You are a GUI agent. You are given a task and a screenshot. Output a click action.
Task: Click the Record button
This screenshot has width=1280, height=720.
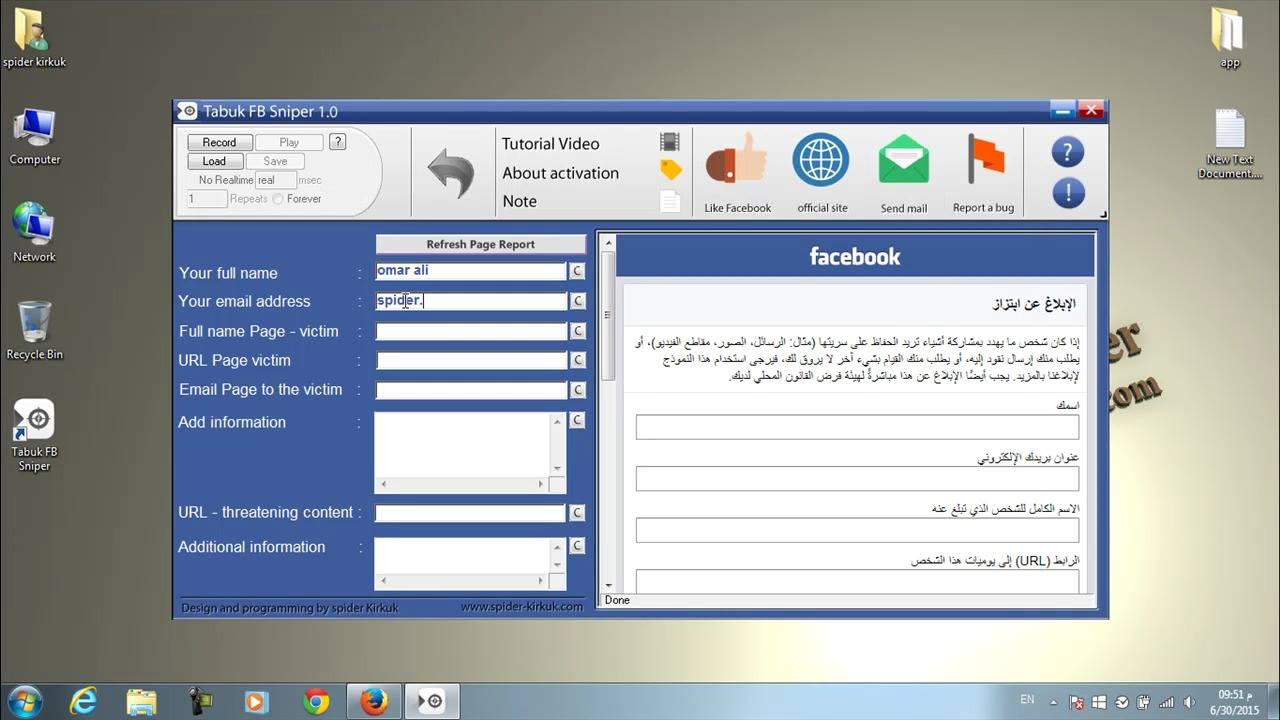click(x=219, y=143)
